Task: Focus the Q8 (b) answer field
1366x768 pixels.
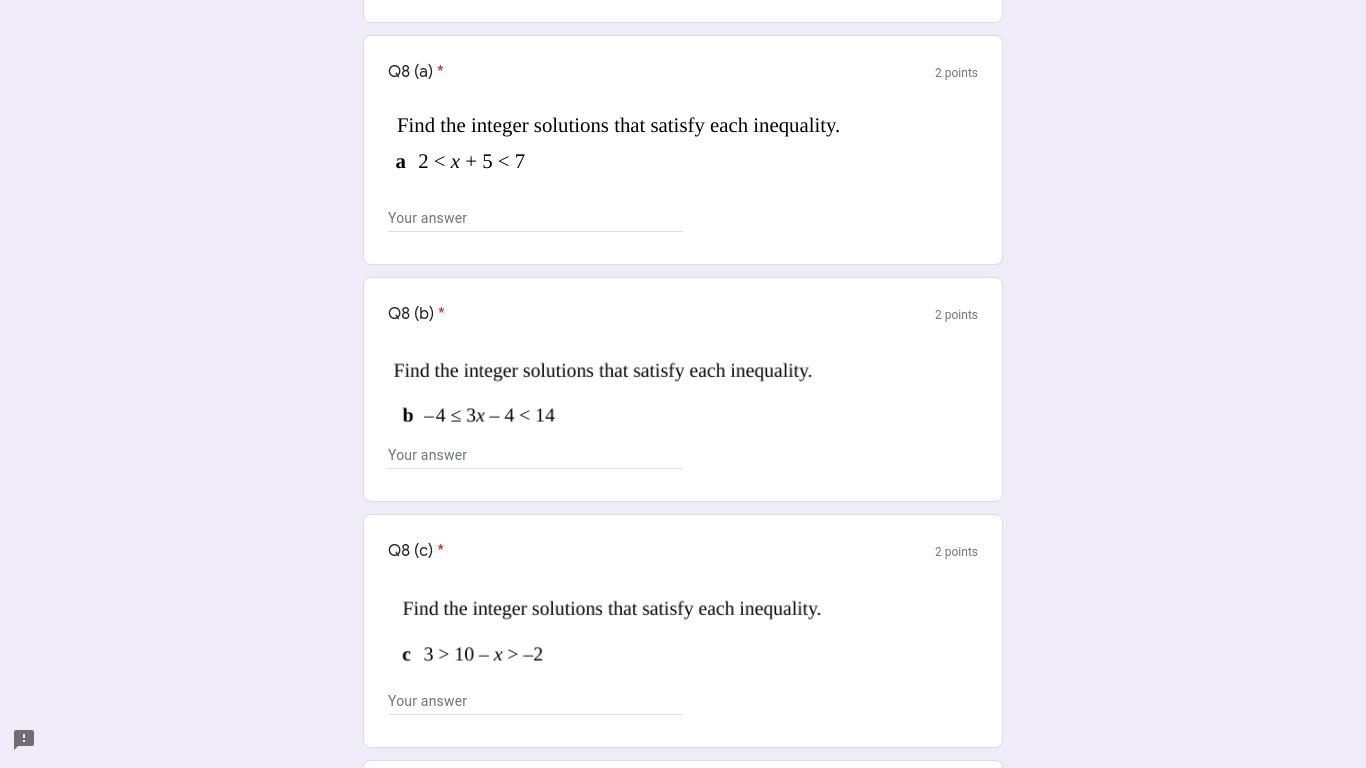Action: (x=535, y=455)
